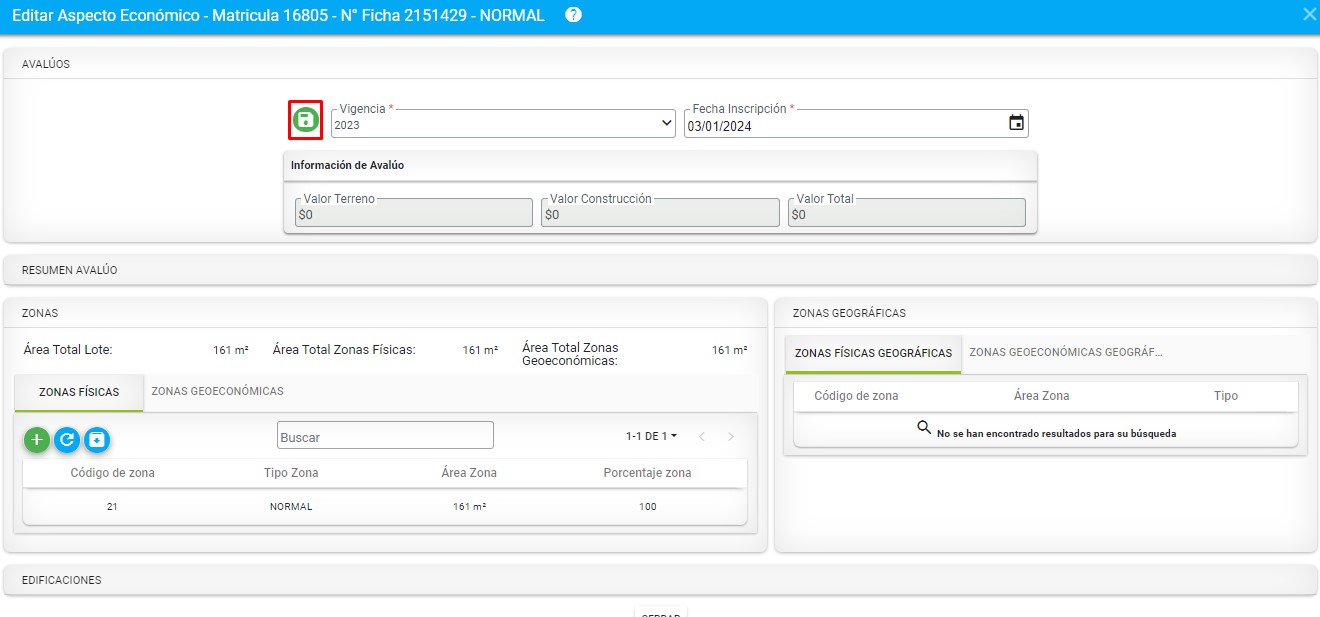1320x617 pixels.
Task: Click the Buscar search field
Action: [x=385, y=436]
